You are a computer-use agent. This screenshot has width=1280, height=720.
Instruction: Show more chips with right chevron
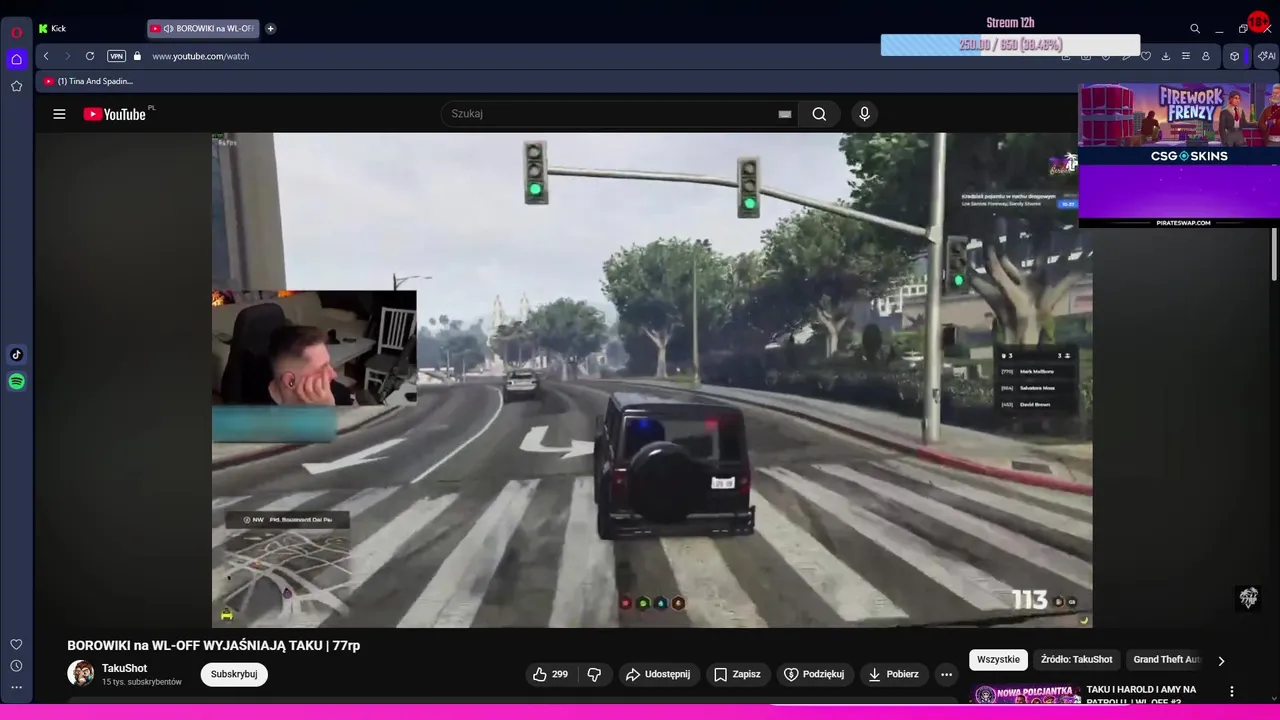point(1221,660)
